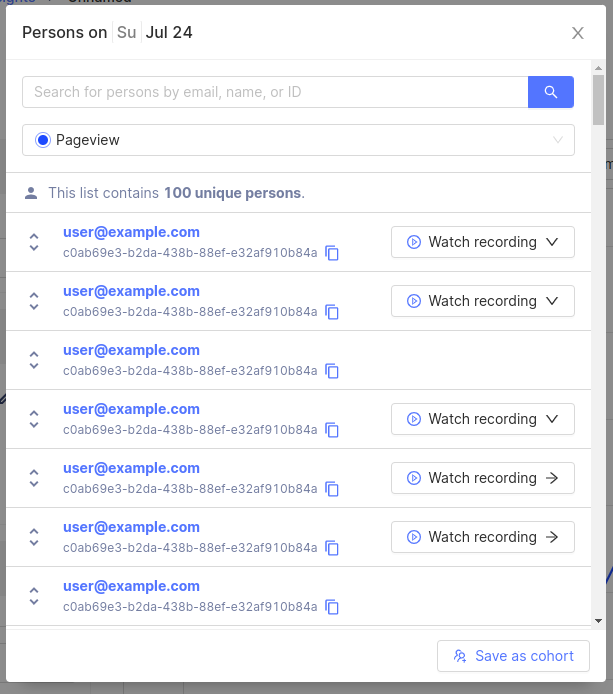Click the blue search magnifier button

point(550,92)
